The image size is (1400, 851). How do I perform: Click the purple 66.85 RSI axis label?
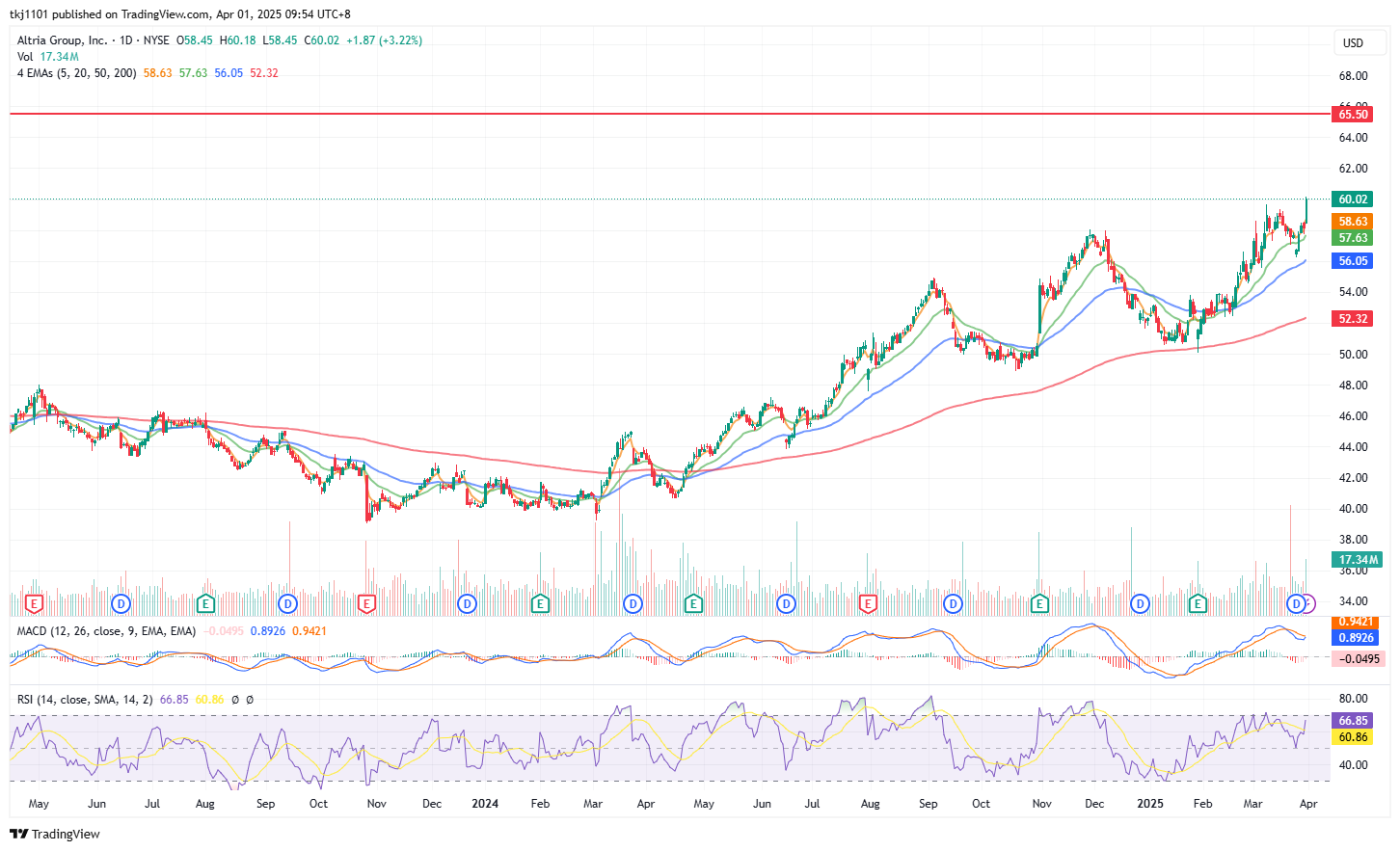[x=1353, y=721]
